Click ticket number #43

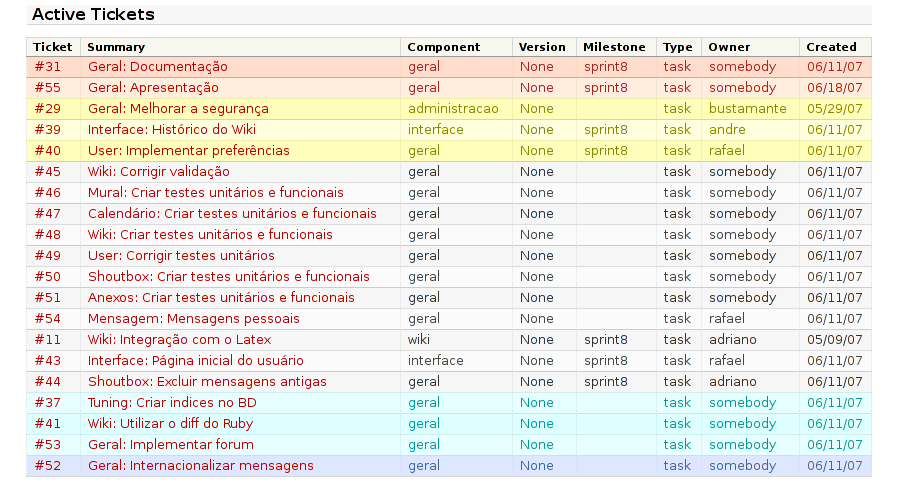(x=48, y=360)
